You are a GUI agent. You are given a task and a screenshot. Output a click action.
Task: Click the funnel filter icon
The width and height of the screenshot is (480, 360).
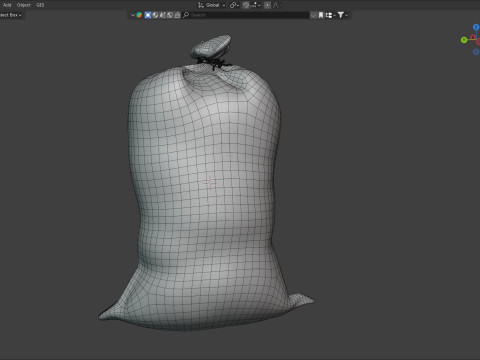(341, 15)
